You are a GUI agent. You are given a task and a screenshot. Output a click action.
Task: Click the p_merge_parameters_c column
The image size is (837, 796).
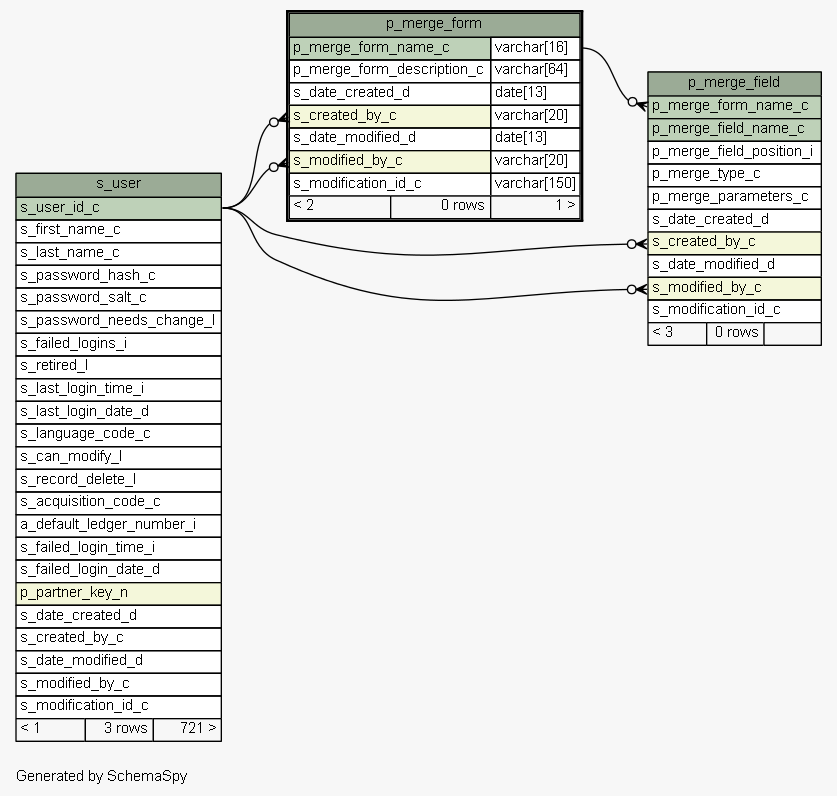tap(734, 196)
